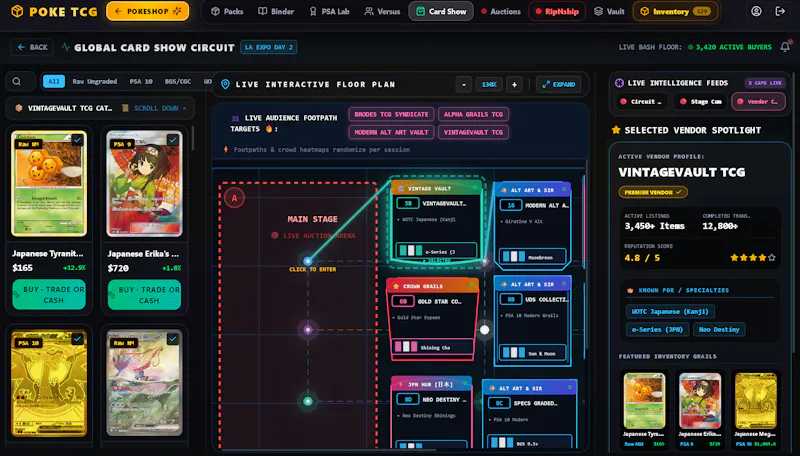This screenshot has height=456, width=800.
Task: Switch to Circuit feed tab
Action: pyautogui.click(x=640, y=102)
